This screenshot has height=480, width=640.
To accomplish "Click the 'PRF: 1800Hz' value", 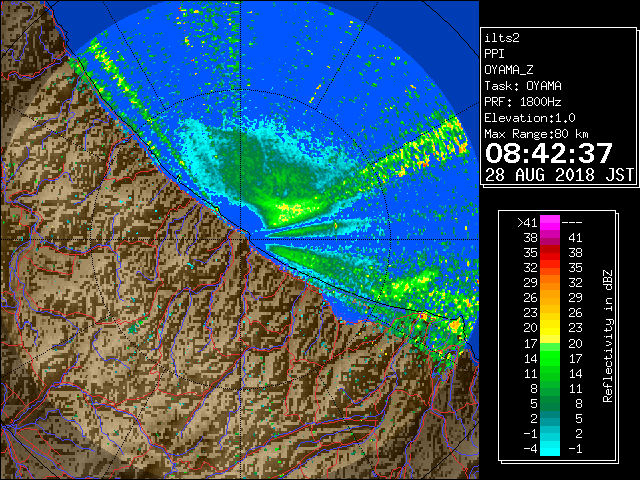I will click(522, 102).
